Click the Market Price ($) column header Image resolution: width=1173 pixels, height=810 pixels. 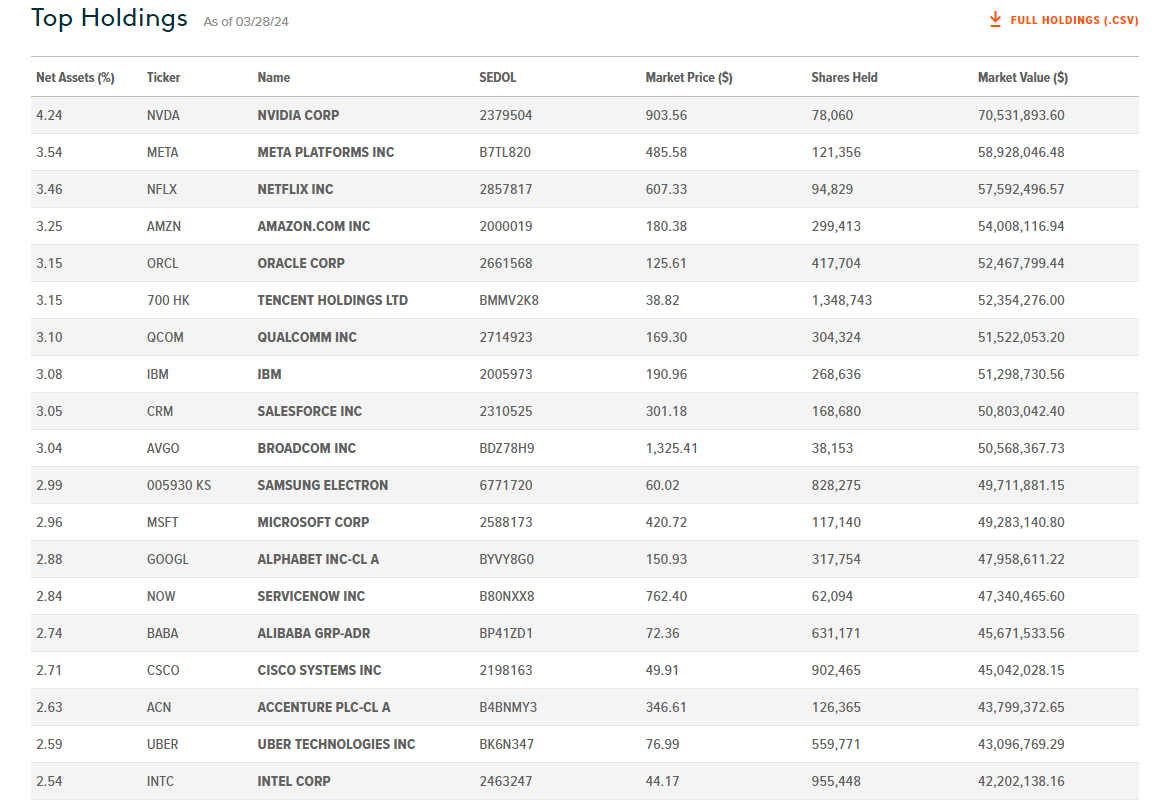[689, 78]
